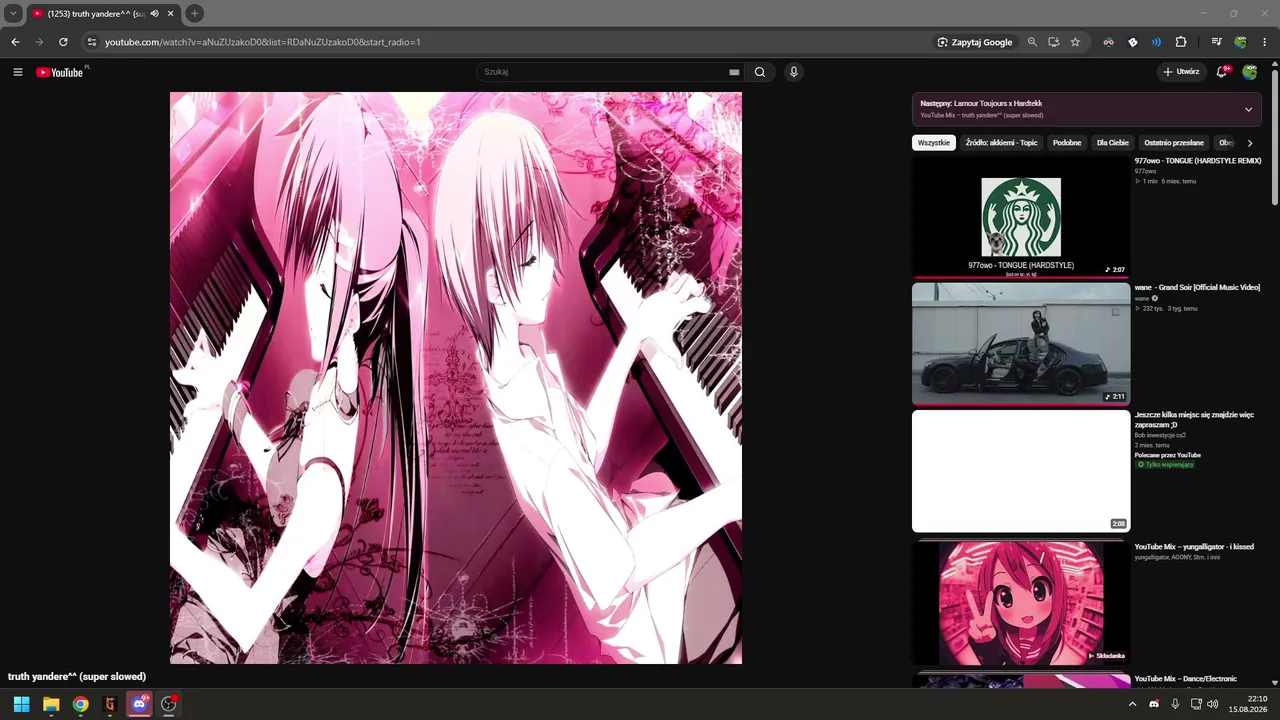Select the Dla Ciebie filter chip
This screenshot has height=720, width=1280.
[x=1113, y=143]
